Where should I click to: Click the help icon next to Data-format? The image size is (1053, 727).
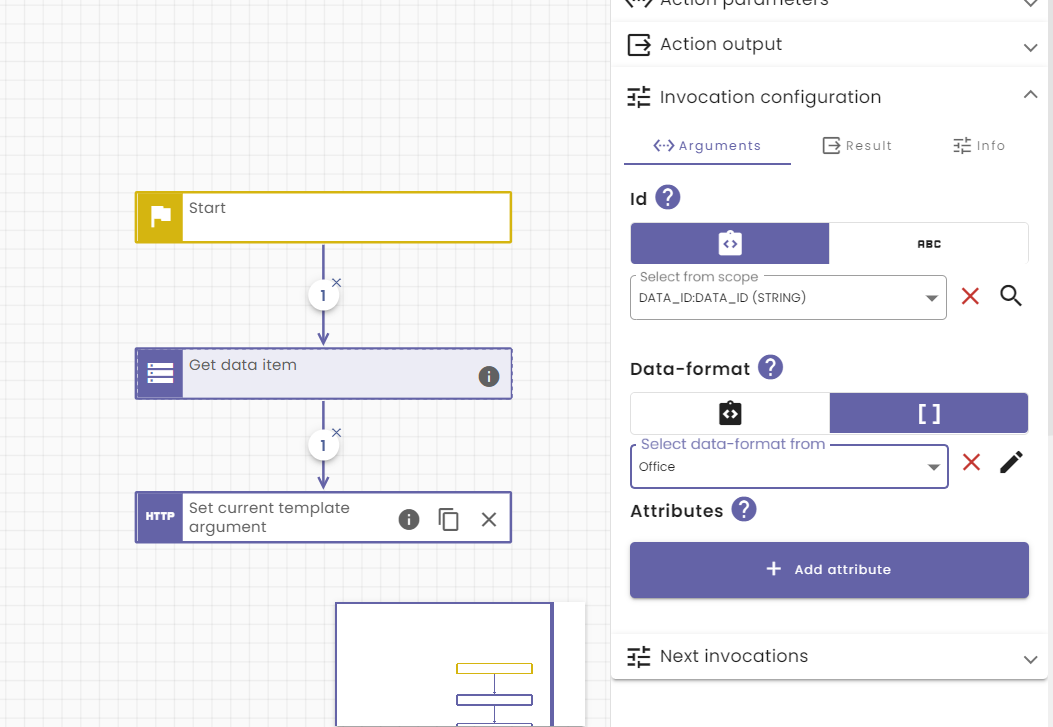[770, 367]
